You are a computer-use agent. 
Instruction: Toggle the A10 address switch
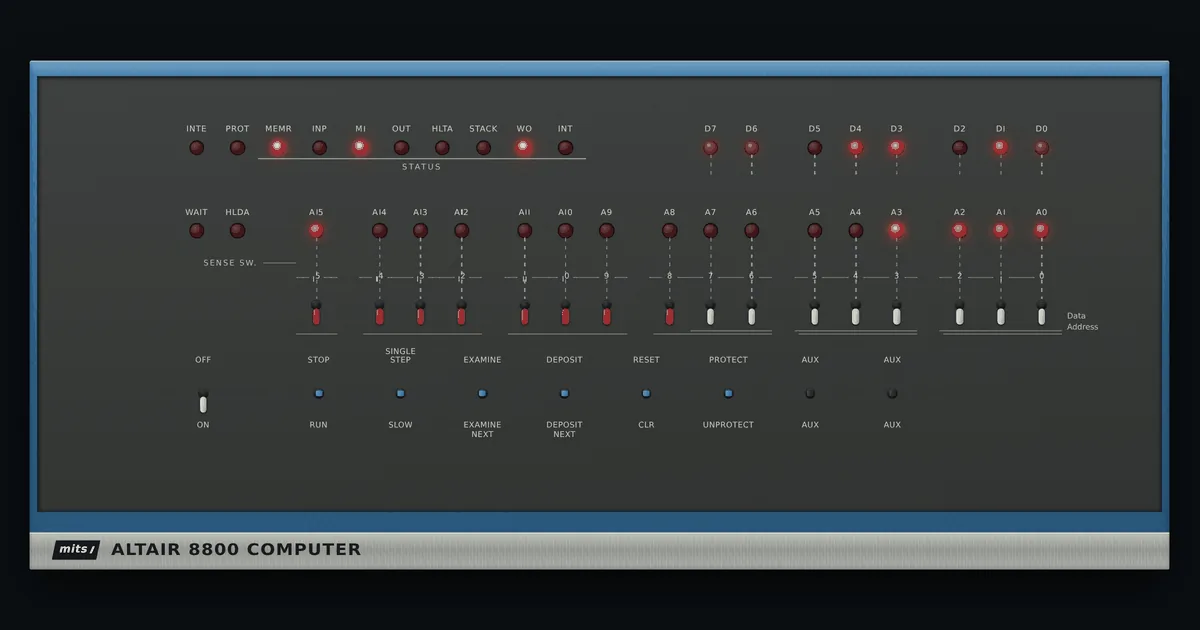(565, 314)
